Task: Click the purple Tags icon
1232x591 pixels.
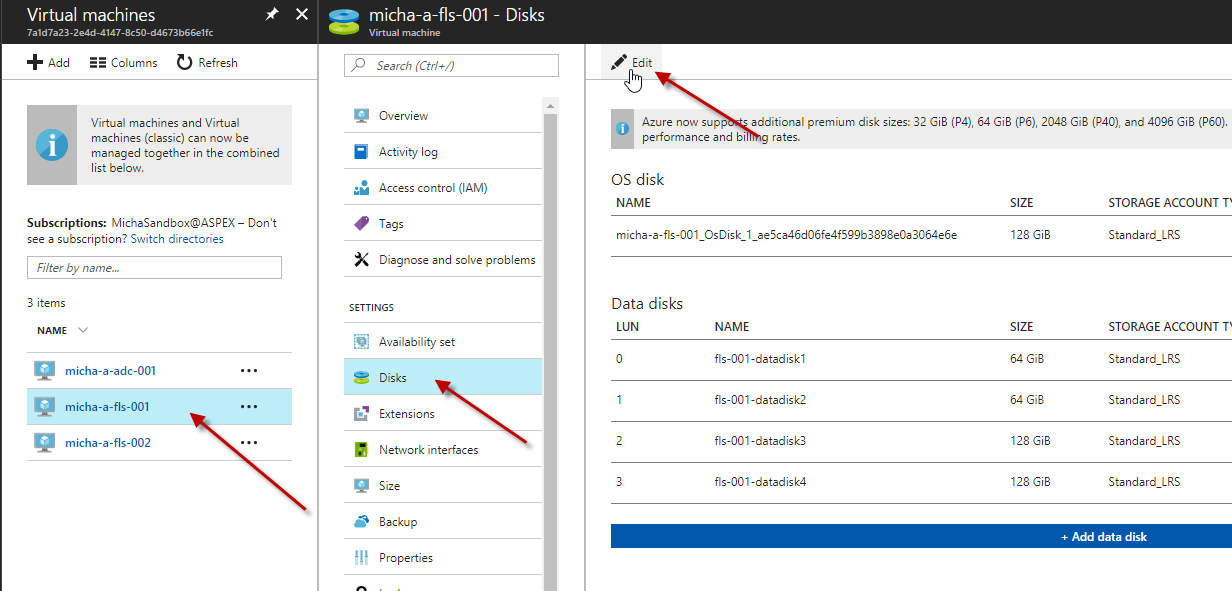Action: [x=362, y=224]
